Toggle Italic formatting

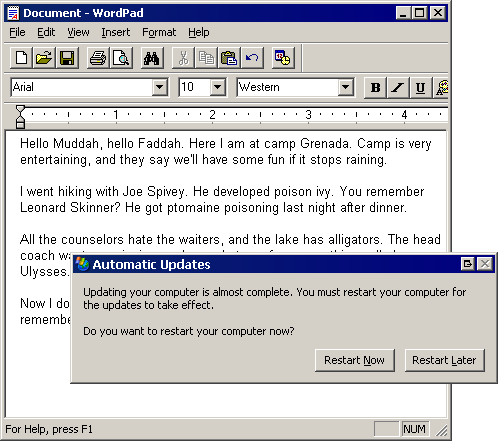point(398,88)
